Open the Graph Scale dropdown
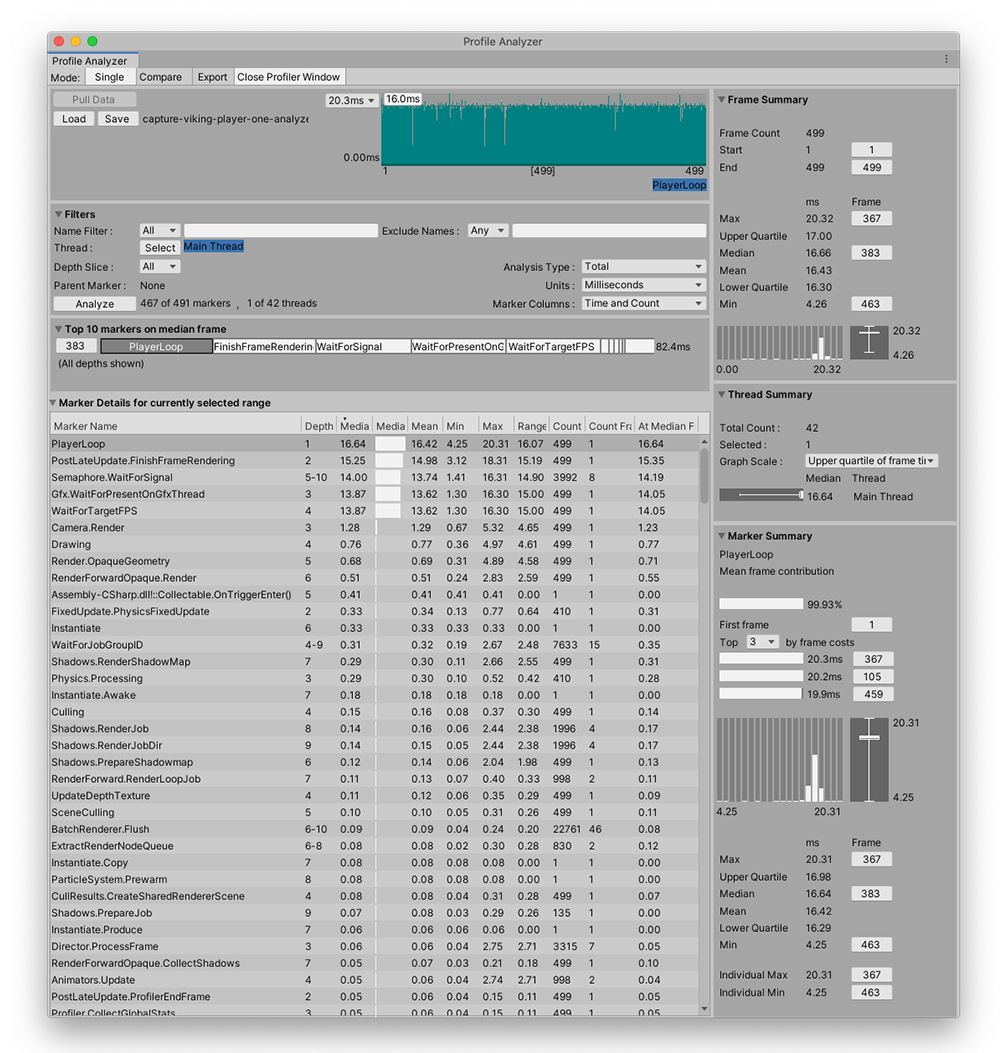 (x=871, y=461)
